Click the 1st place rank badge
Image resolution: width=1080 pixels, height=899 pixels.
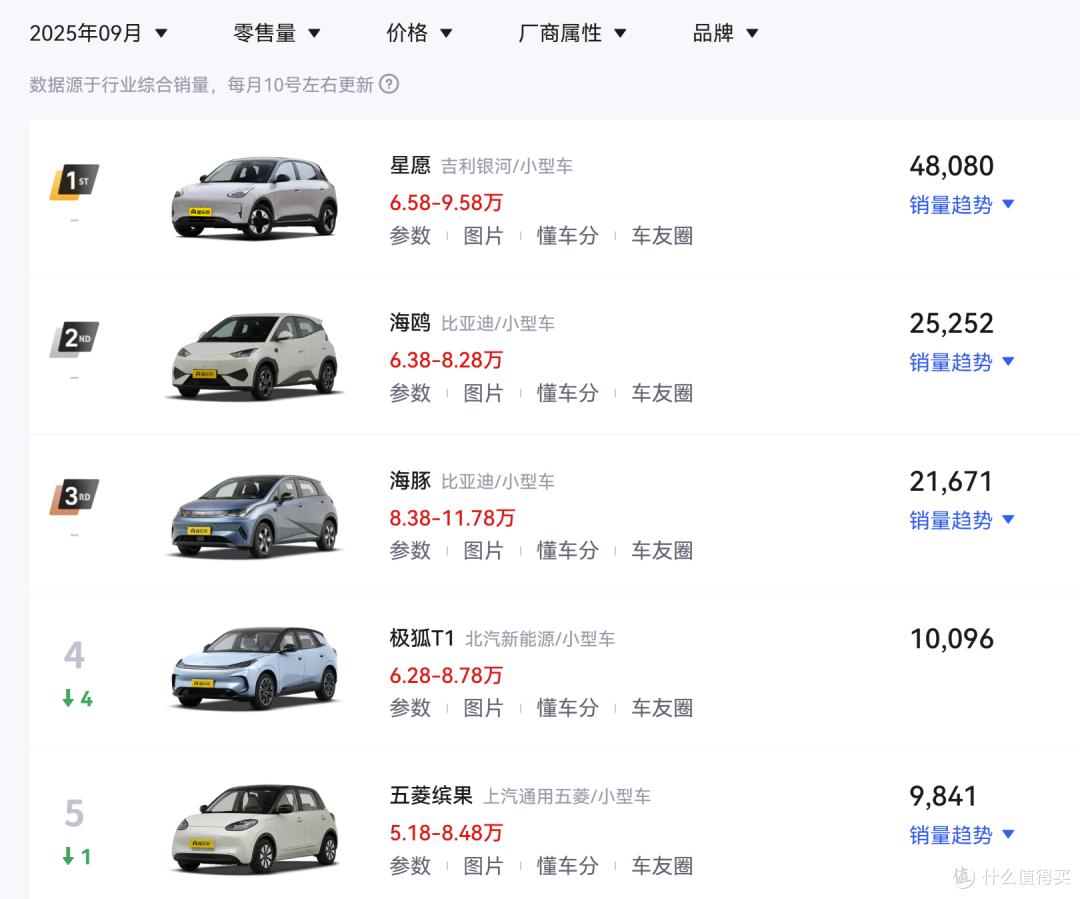click(74, 182)
